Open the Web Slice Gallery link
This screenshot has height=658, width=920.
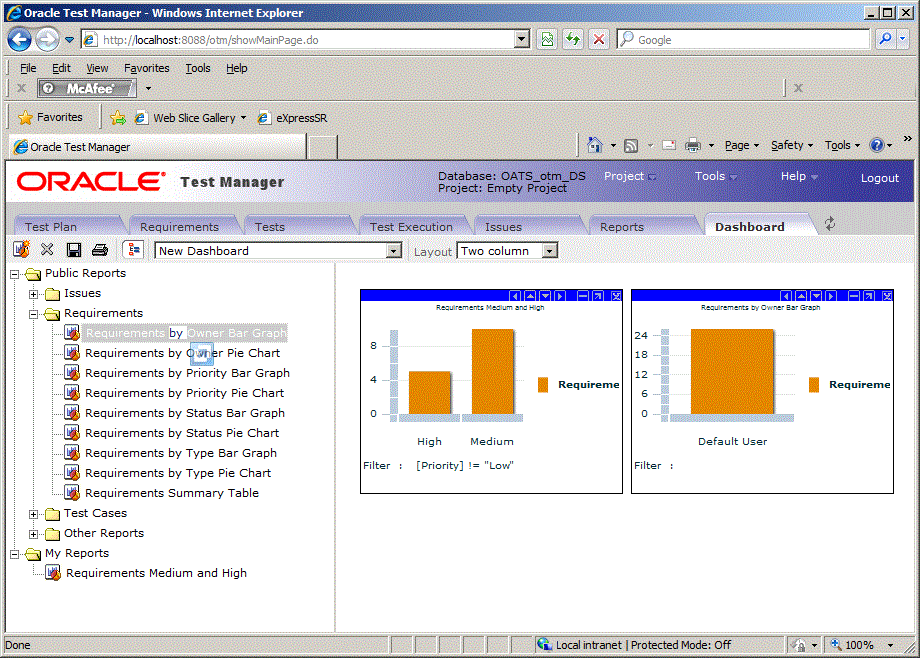[190, 118]
